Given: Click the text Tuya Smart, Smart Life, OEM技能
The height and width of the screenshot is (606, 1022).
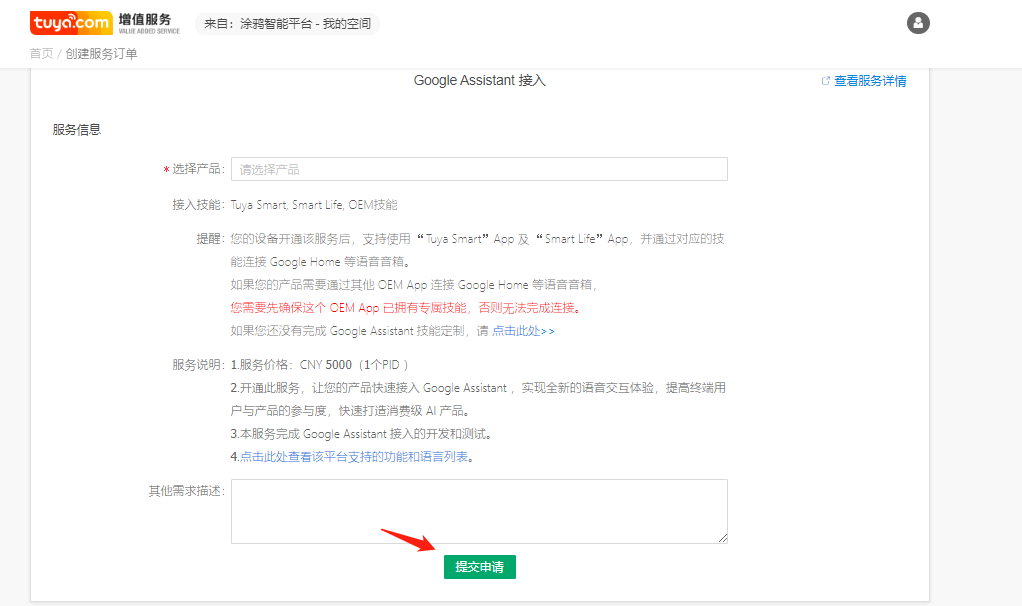Looking at the screenshot, I should [x=314, y=205].
